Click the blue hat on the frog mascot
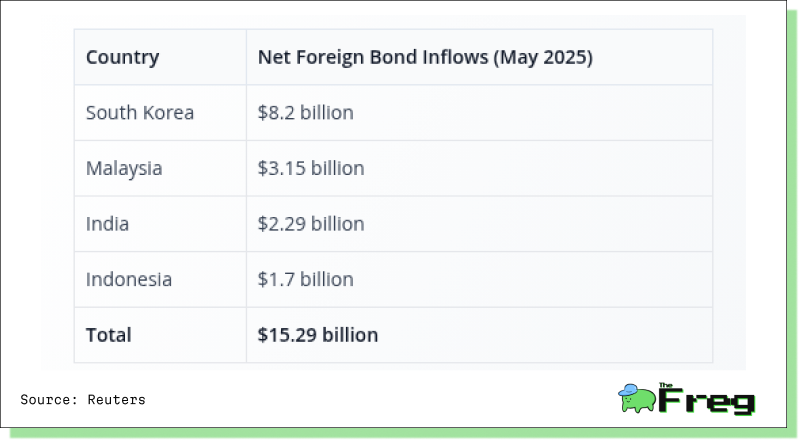 click(628, 390)
